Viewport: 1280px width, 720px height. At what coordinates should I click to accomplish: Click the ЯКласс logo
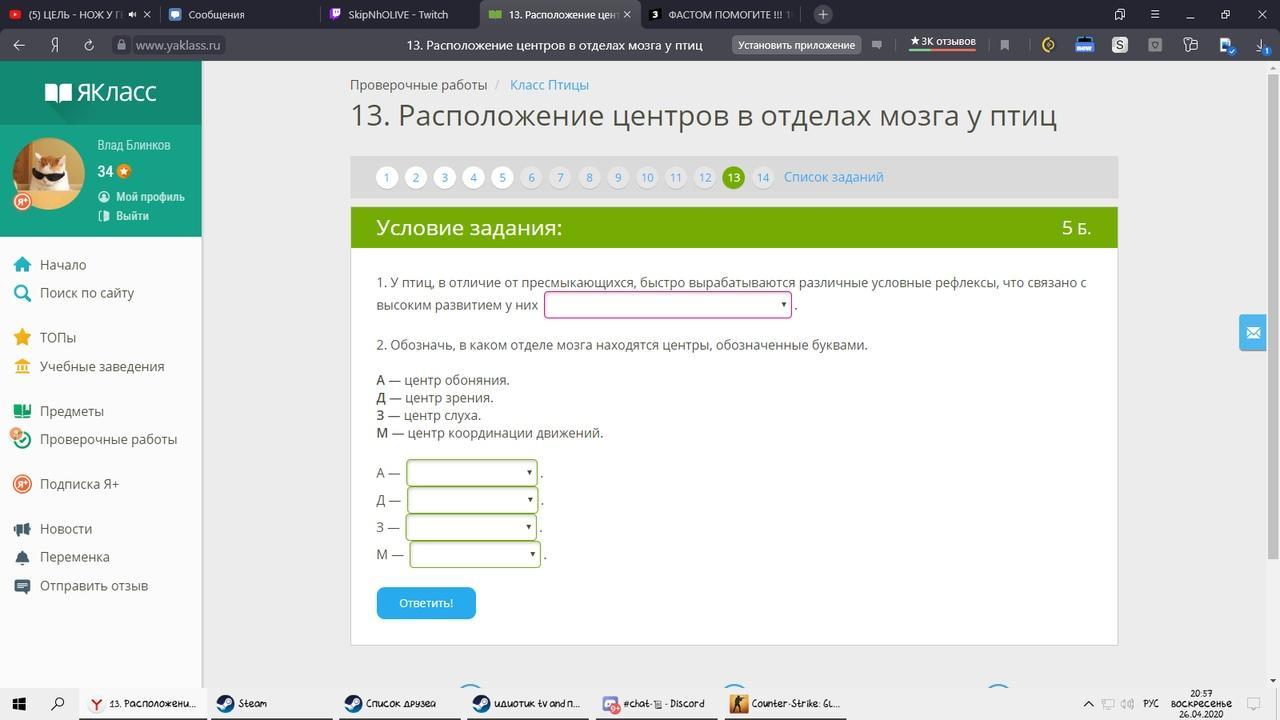(x=101, y=92)
